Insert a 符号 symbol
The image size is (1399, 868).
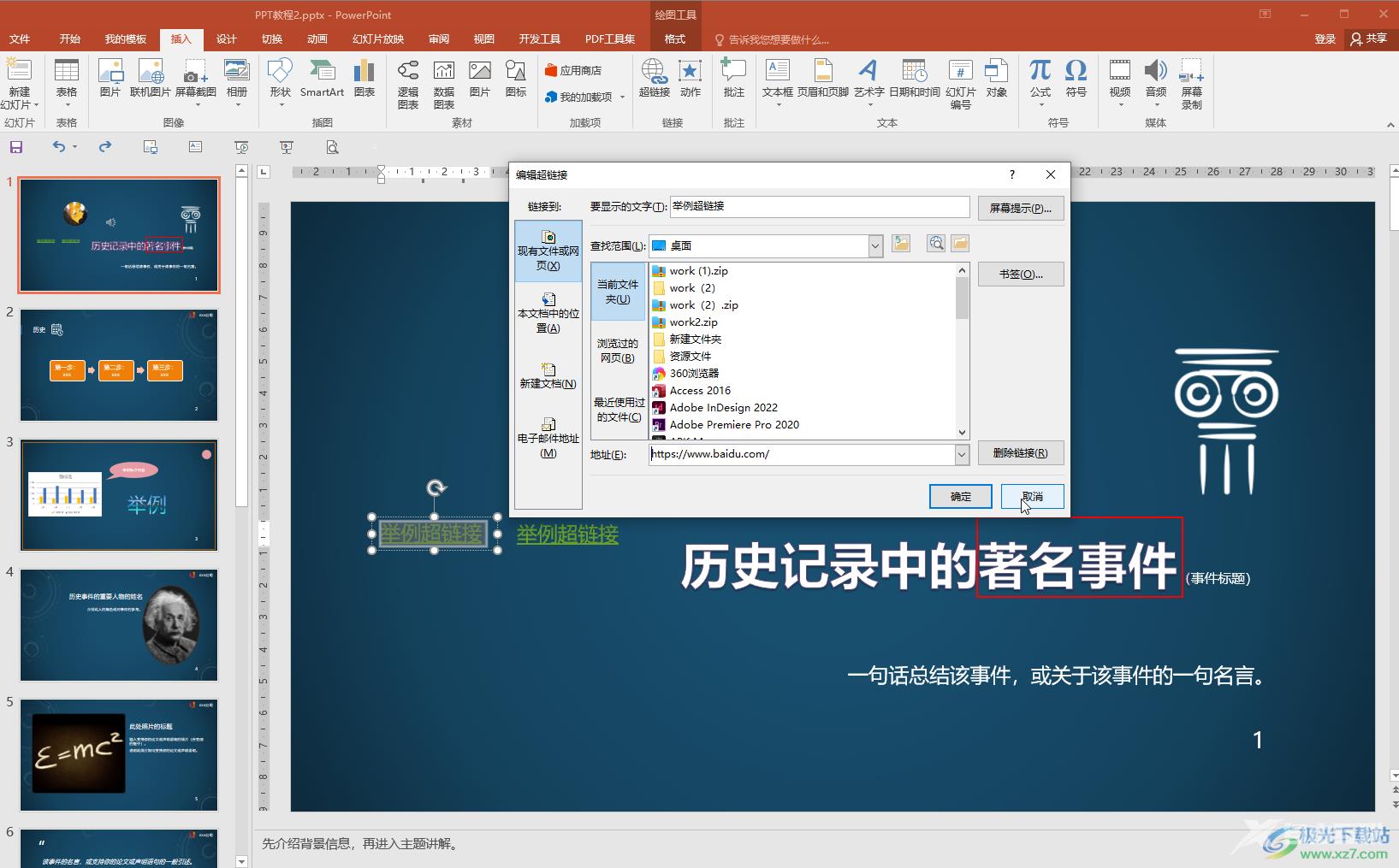(1076, 79)
